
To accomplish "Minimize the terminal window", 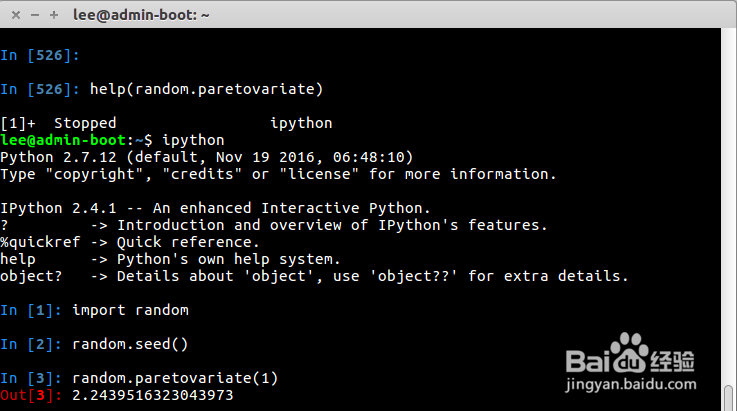I will click(x=34, y=14).
